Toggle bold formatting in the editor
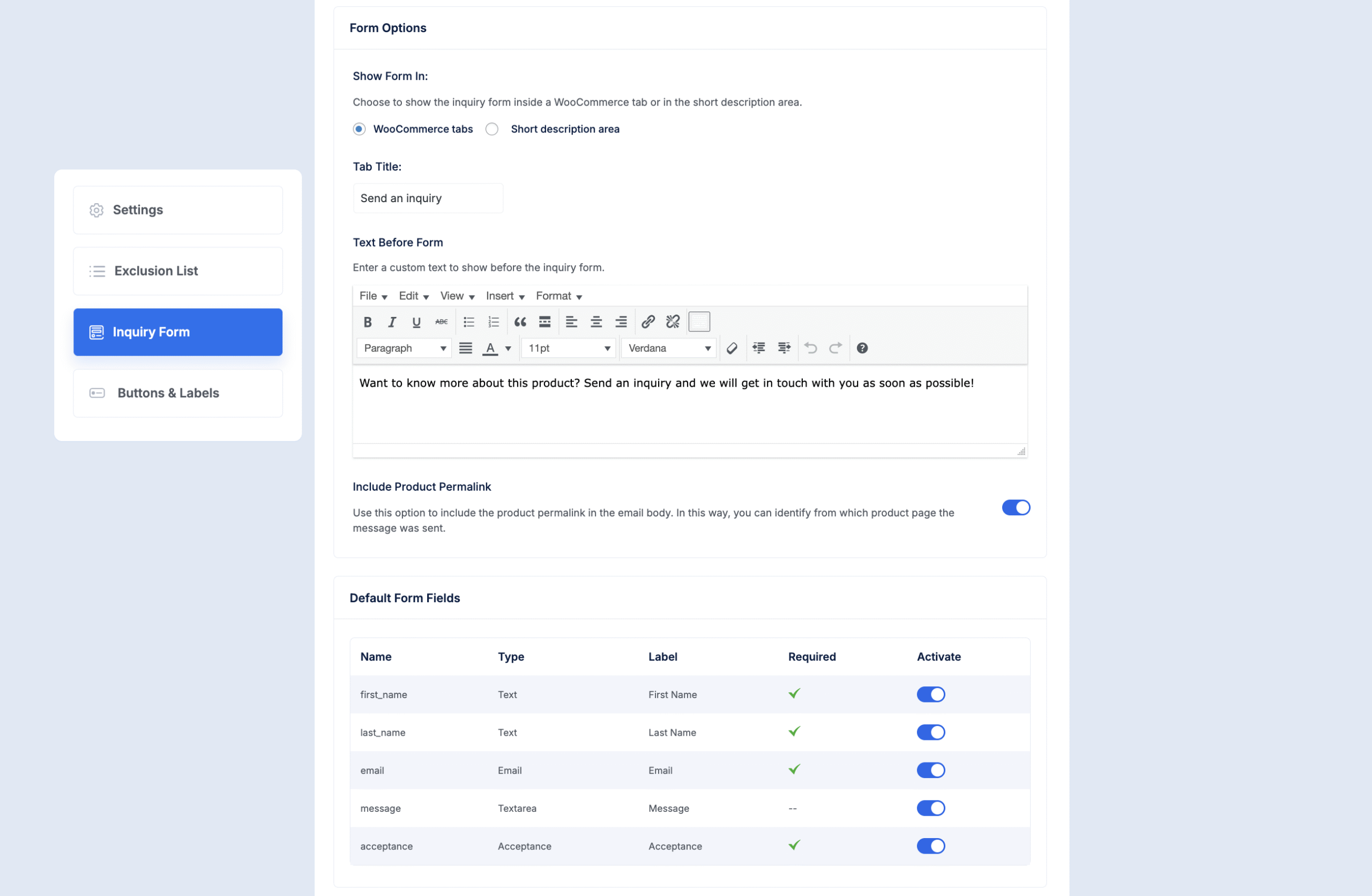Viewport: 1372px width, 896px height. tap(367, 322)
